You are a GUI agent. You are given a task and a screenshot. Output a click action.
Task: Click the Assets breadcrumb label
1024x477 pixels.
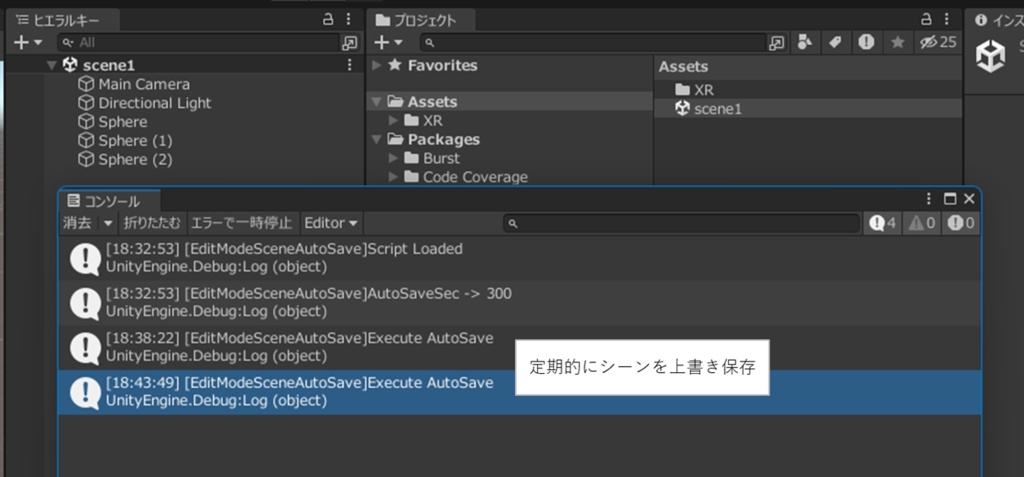click(x=683, y=67)
